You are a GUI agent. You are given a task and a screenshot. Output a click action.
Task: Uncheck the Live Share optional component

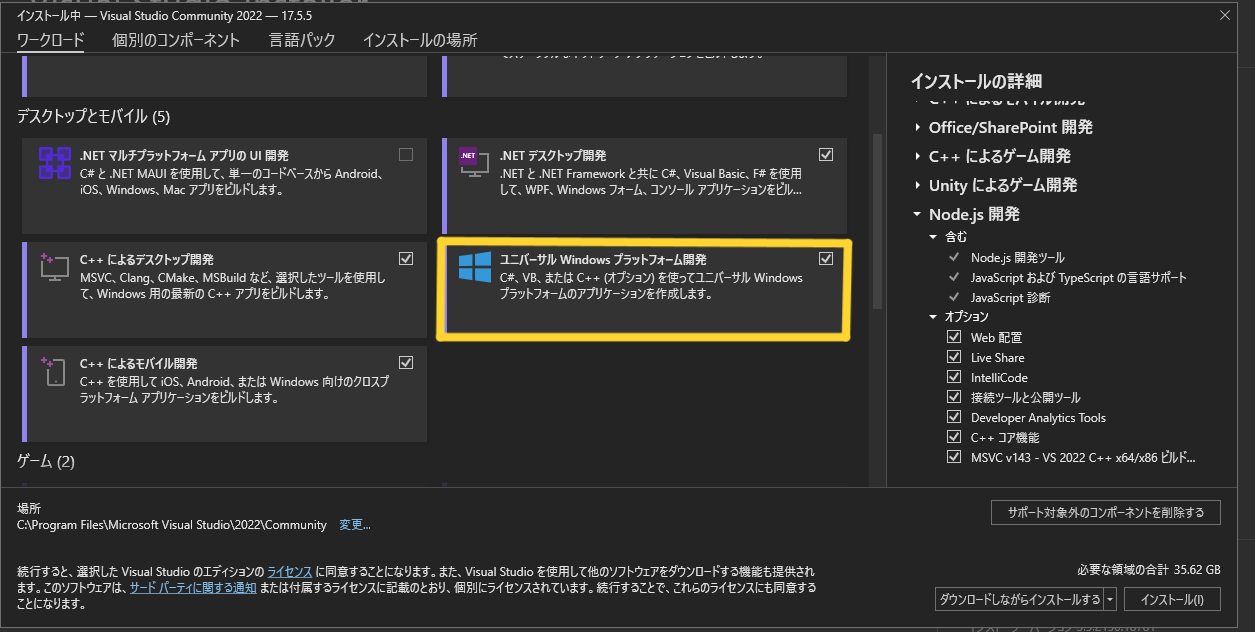tap(953, 357)
